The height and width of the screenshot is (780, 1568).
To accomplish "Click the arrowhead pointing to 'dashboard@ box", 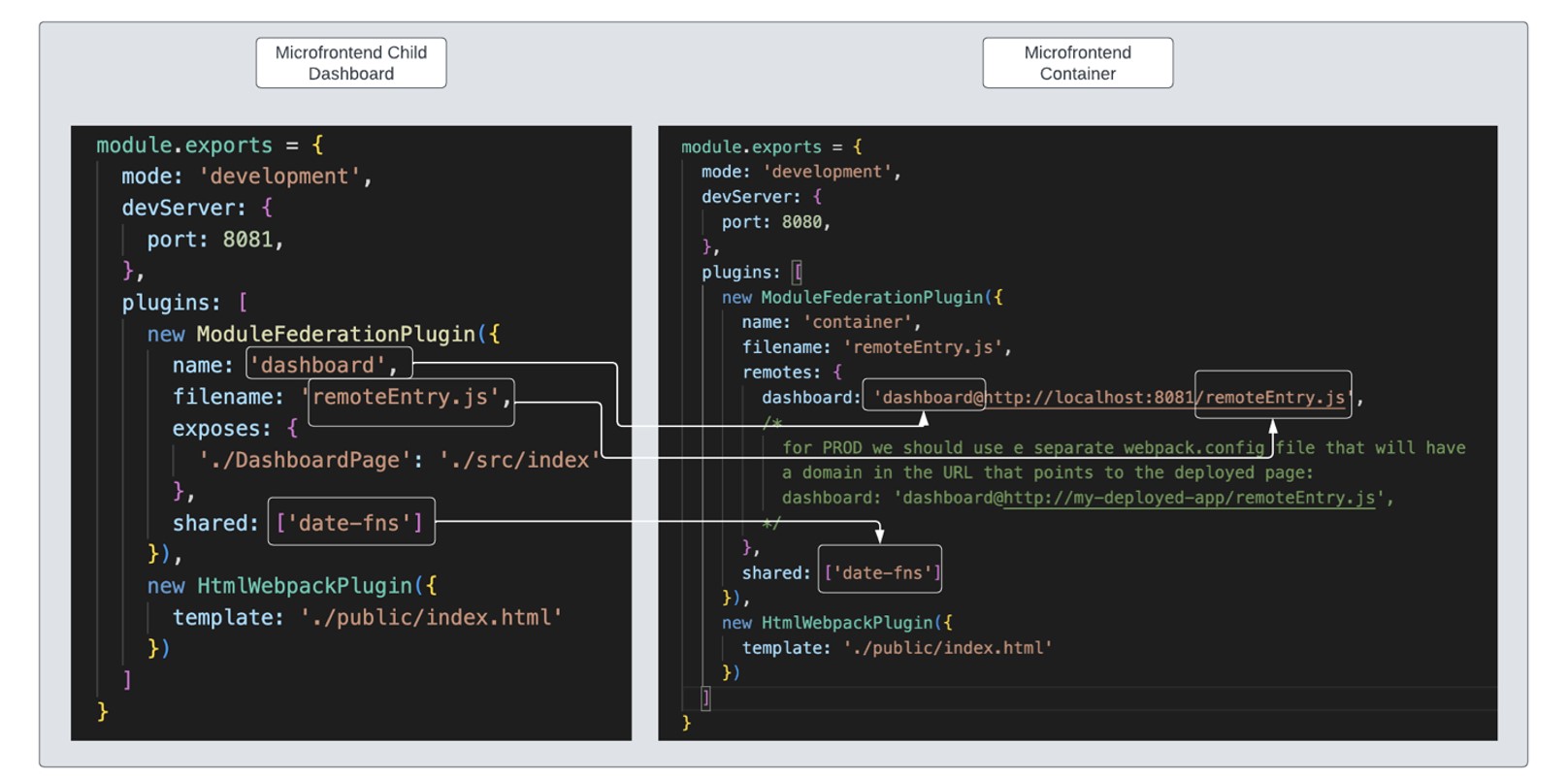I will [x=924, y=419].
